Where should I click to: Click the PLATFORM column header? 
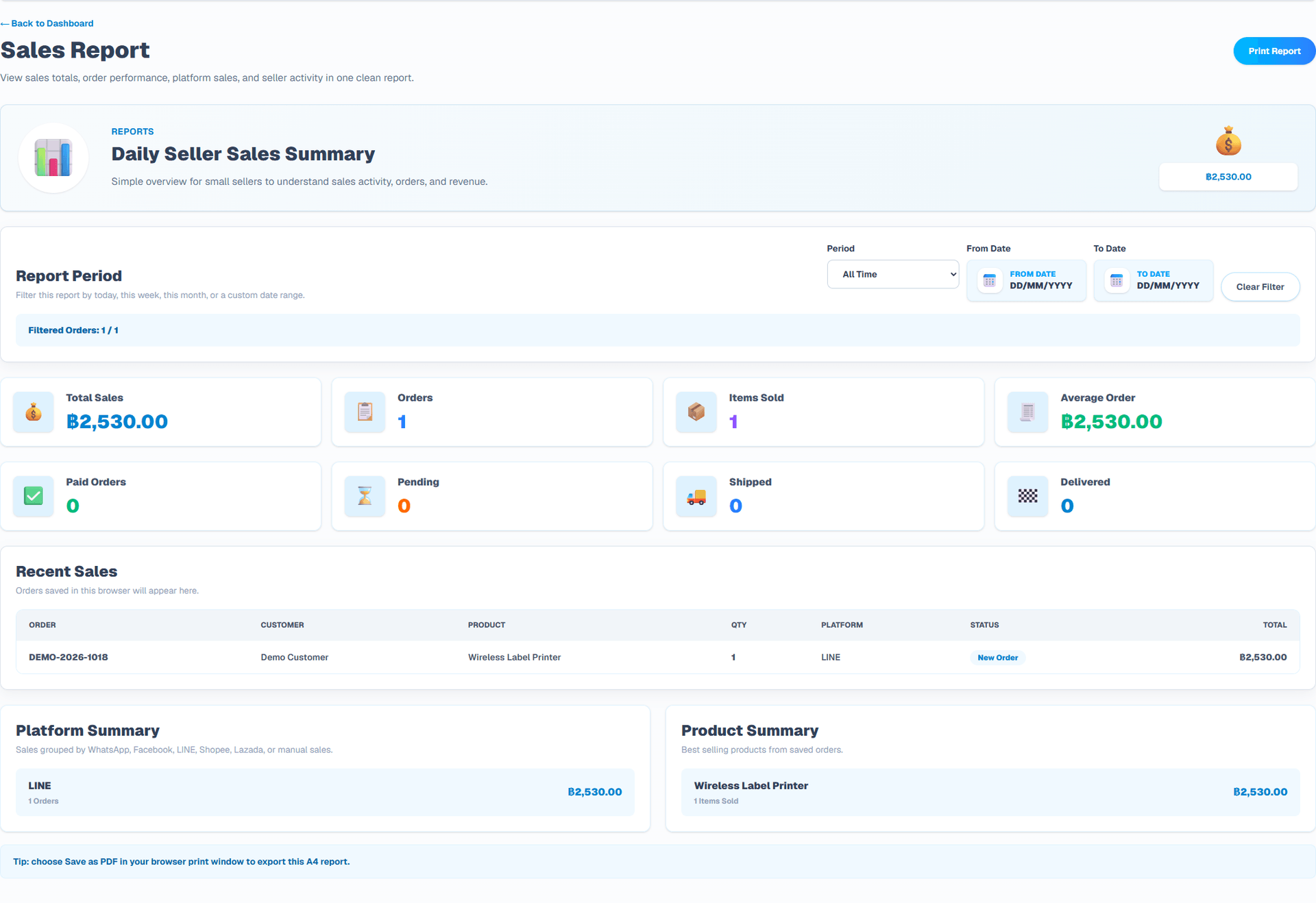click(842, 625)
